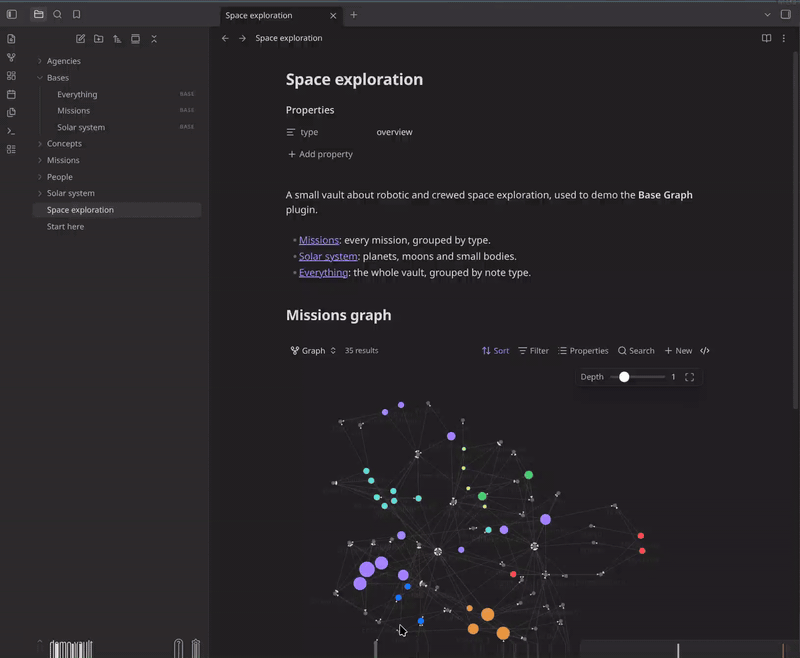The width and height of the screenshot is (800, 658).
Task: Navigate forward with right arrow
Action: (x=242, y=38)
